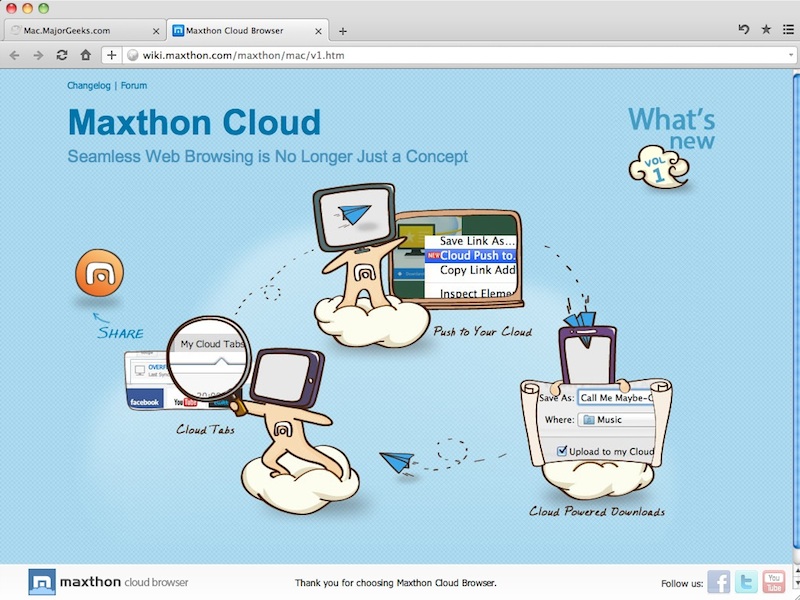Click the undo closed tab icon

point(744,30)
